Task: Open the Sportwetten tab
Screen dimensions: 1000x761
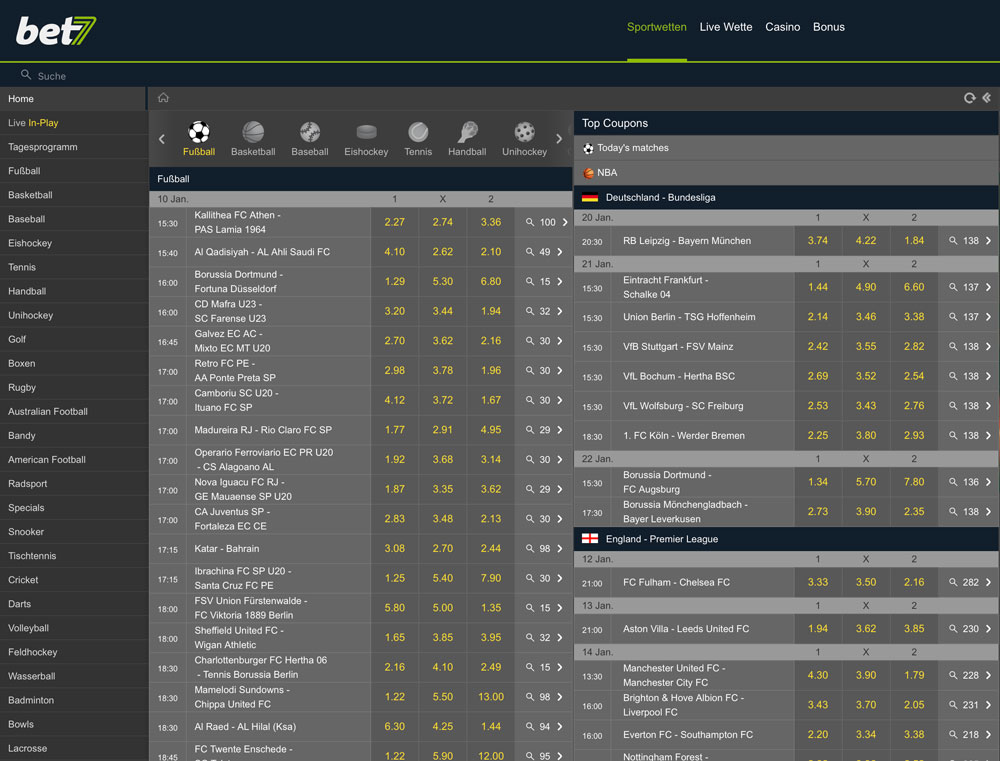Action: click(656, 27)
